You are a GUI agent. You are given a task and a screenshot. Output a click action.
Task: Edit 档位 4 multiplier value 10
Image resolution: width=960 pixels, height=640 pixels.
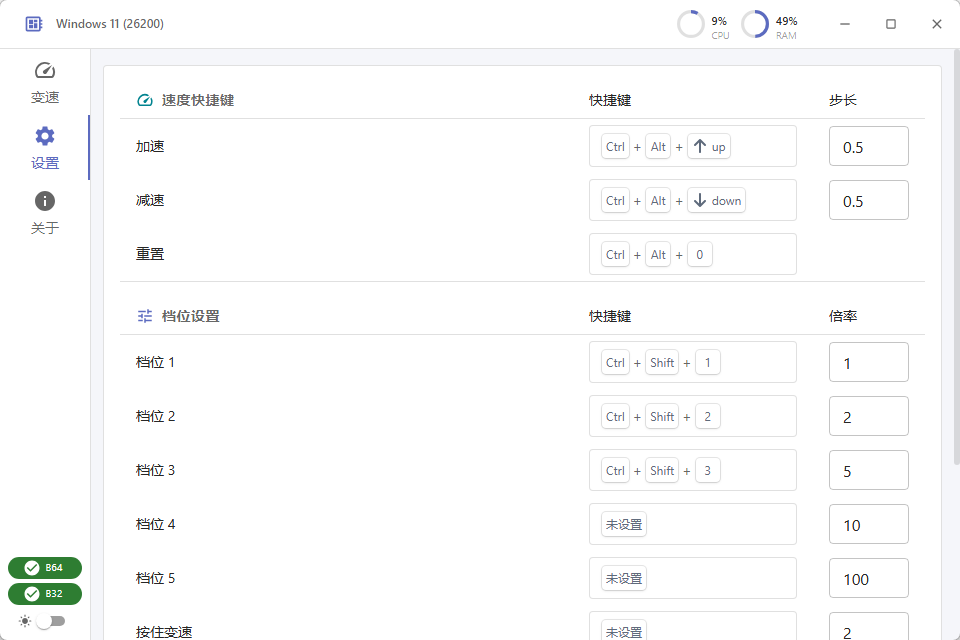(x=868, y=524)
